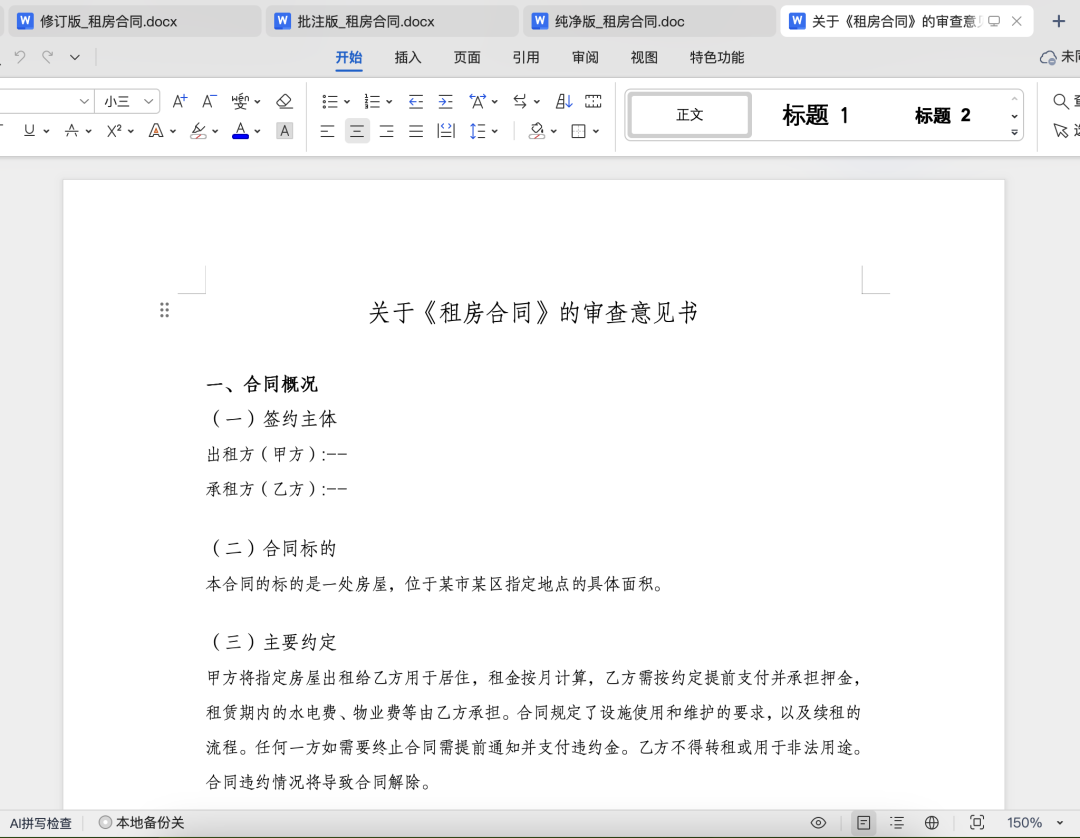Switch to web layout view

point(932,823)
